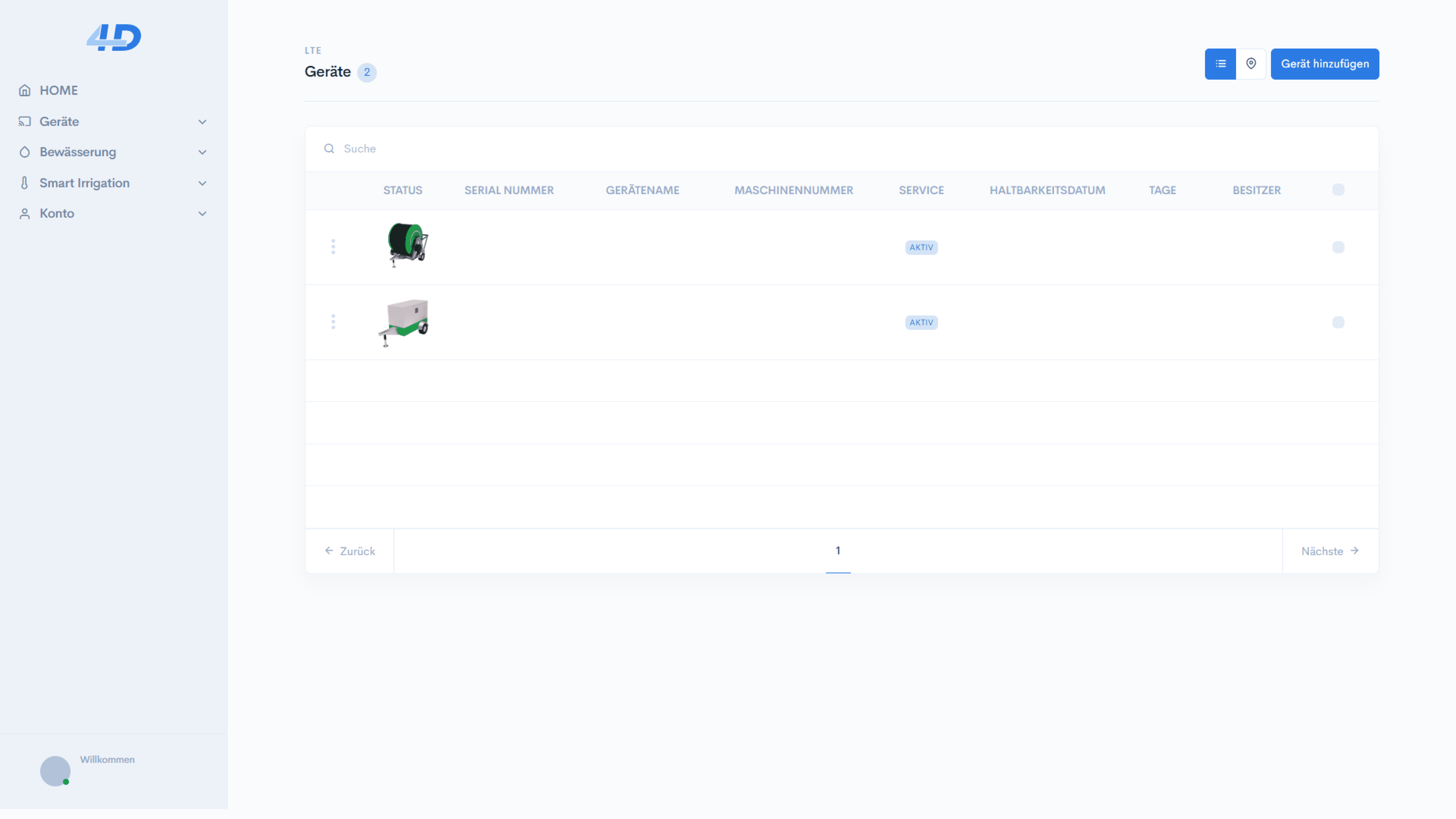Viewport: 1456px width, 819px height.
Task: Select checkbox for hose reel device row
Action: click(x=1338, y=247)
